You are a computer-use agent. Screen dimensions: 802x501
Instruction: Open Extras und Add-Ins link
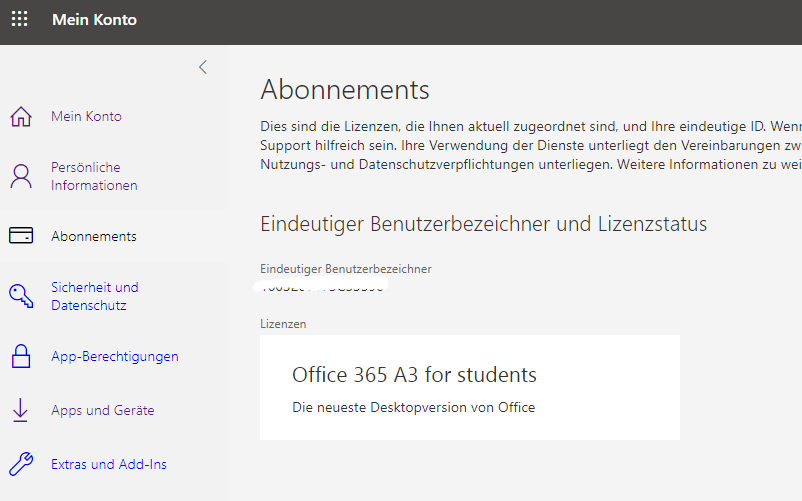109,464
